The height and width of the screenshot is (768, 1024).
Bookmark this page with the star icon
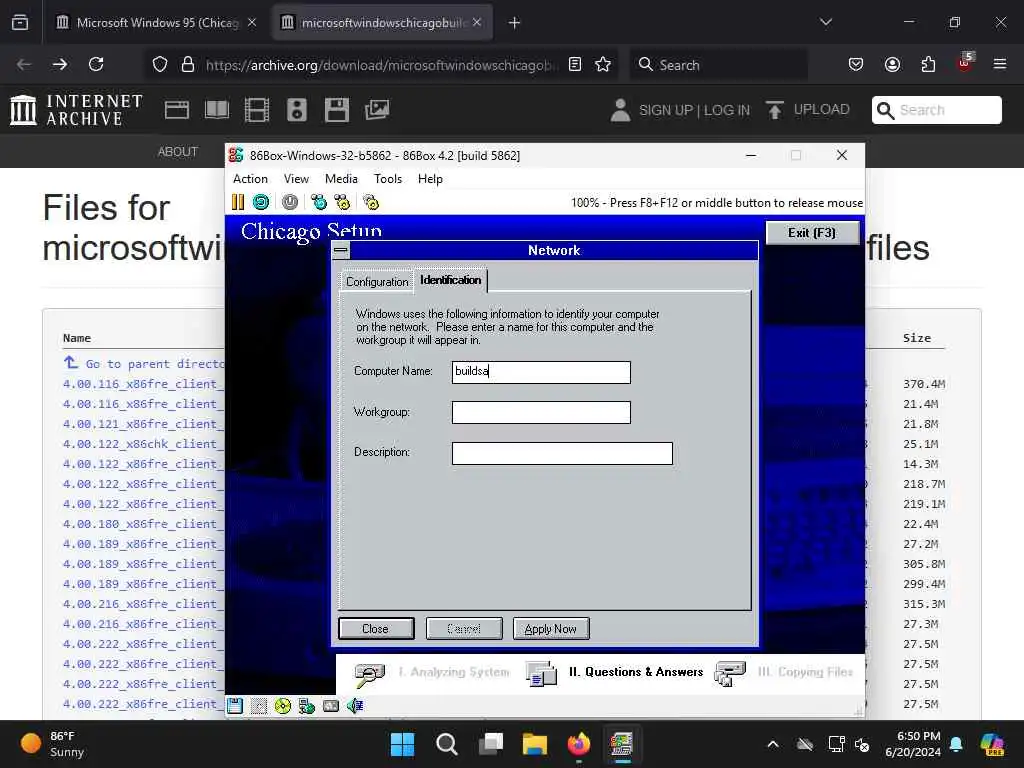coord(603,64)
